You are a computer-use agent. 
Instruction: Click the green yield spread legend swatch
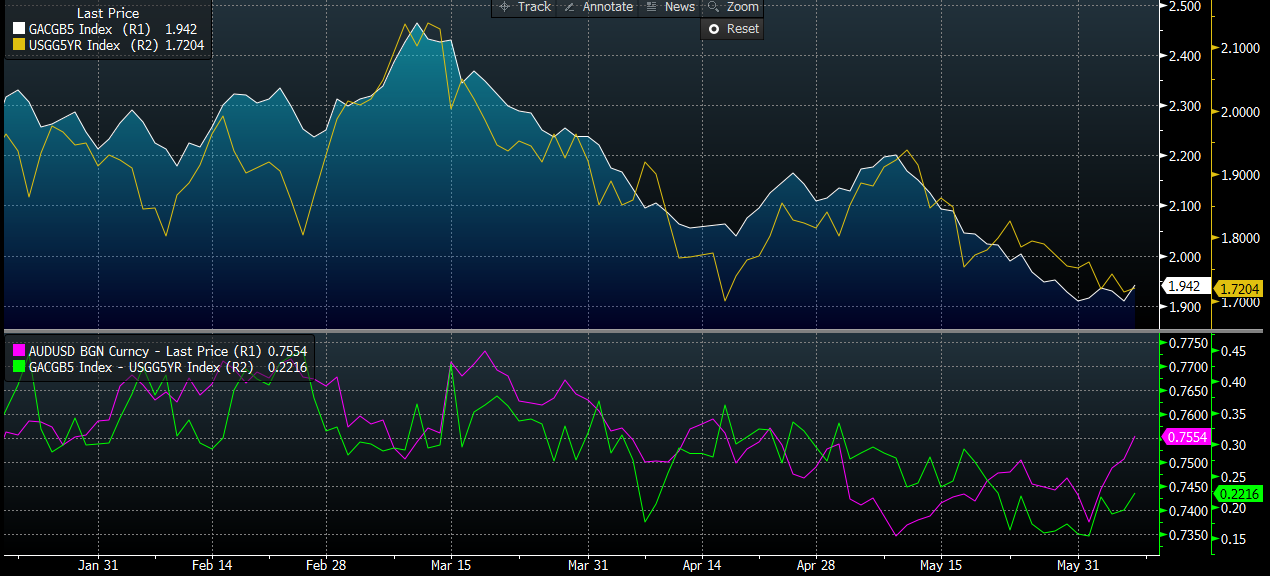18,367
